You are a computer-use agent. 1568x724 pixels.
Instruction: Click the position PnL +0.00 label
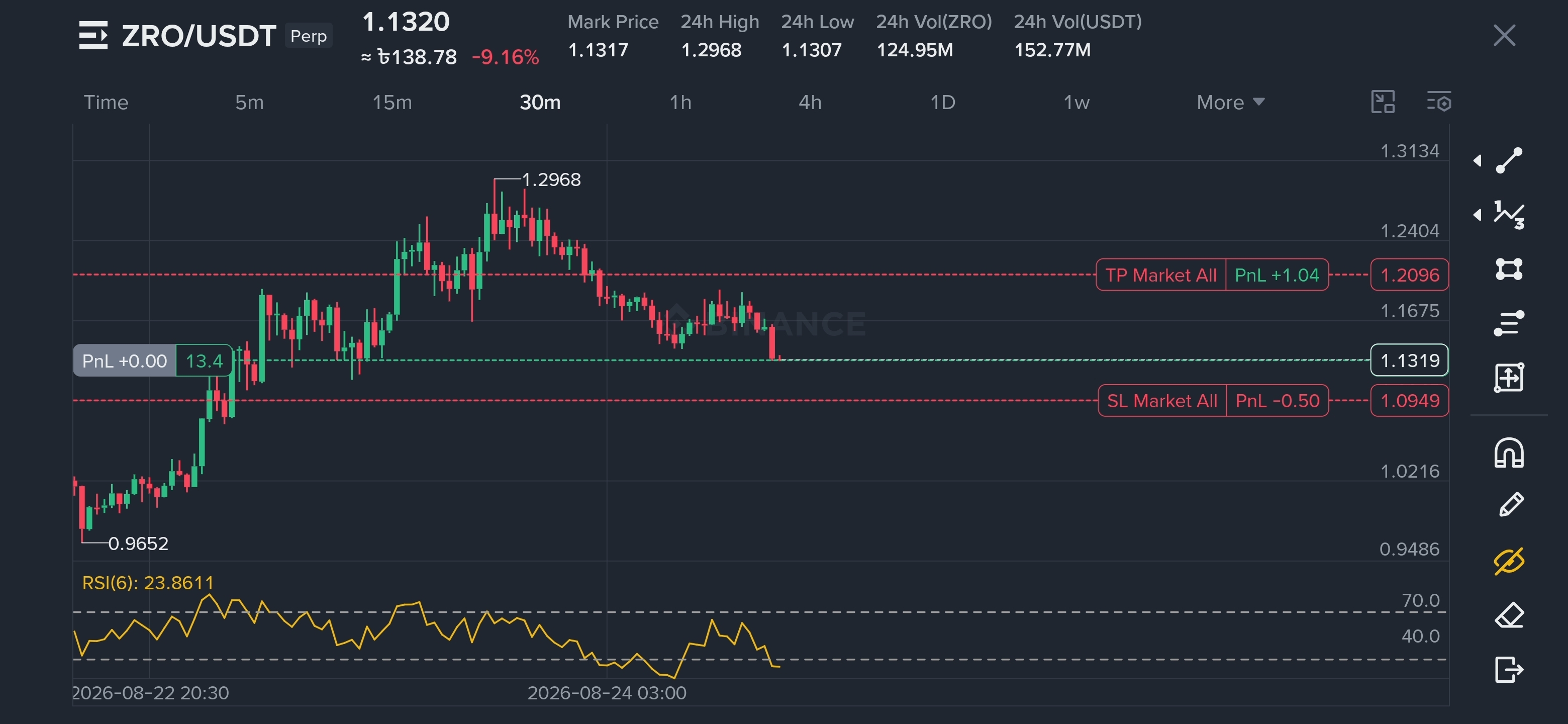click(x=124, y=360)
